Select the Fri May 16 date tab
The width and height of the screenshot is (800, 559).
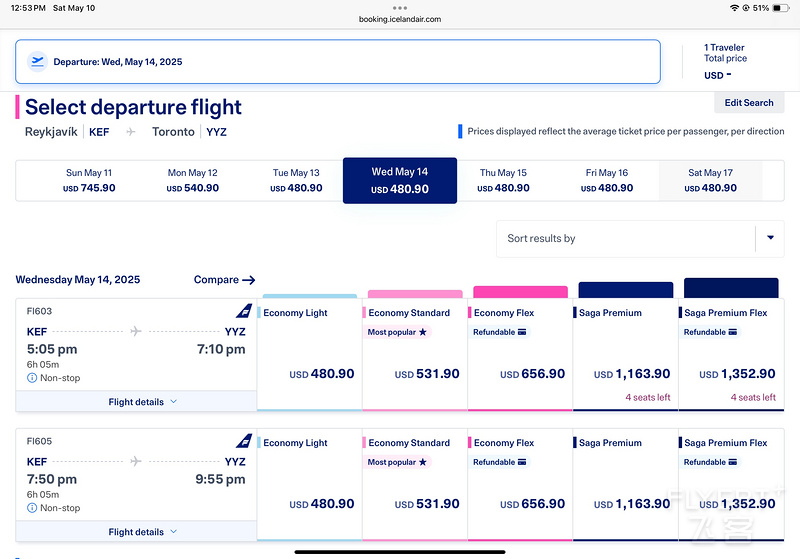tap(607, 180)
